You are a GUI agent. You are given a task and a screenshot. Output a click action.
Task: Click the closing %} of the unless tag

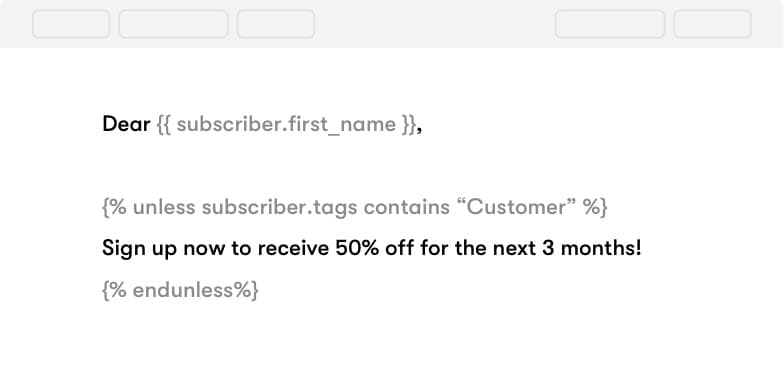coord(595,207)
